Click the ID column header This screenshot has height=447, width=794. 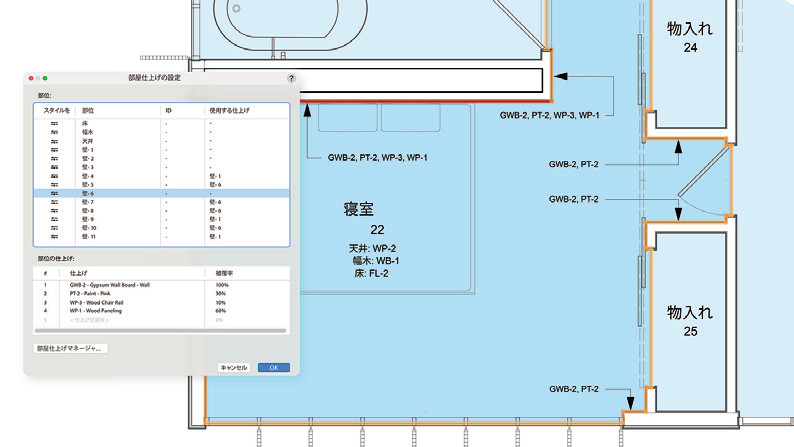[169, 110]
